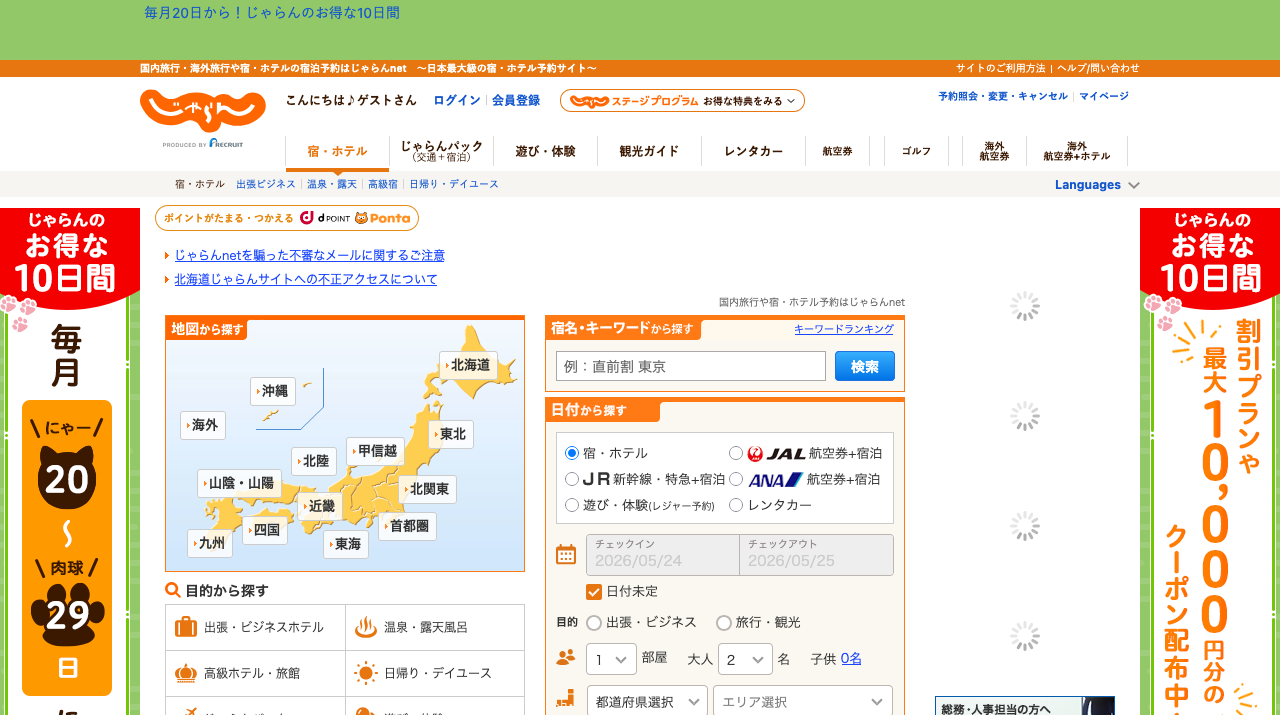1280x715 pixels.
Task: Click the luxury hotel crown icon
Action: click(186, 673)
